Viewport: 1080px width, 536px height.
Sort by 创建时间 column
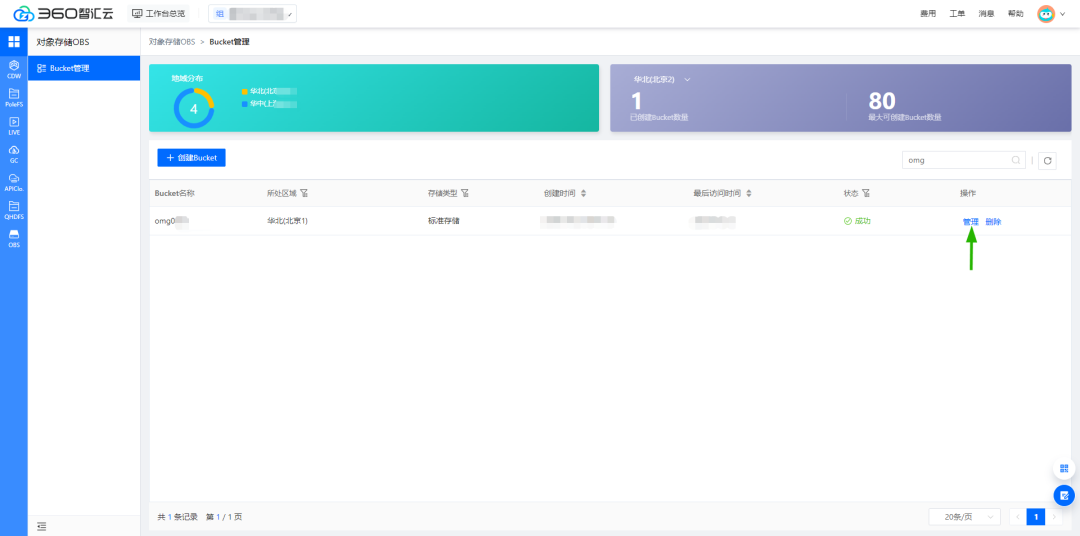pyautogui.click(x=583, y=194)
